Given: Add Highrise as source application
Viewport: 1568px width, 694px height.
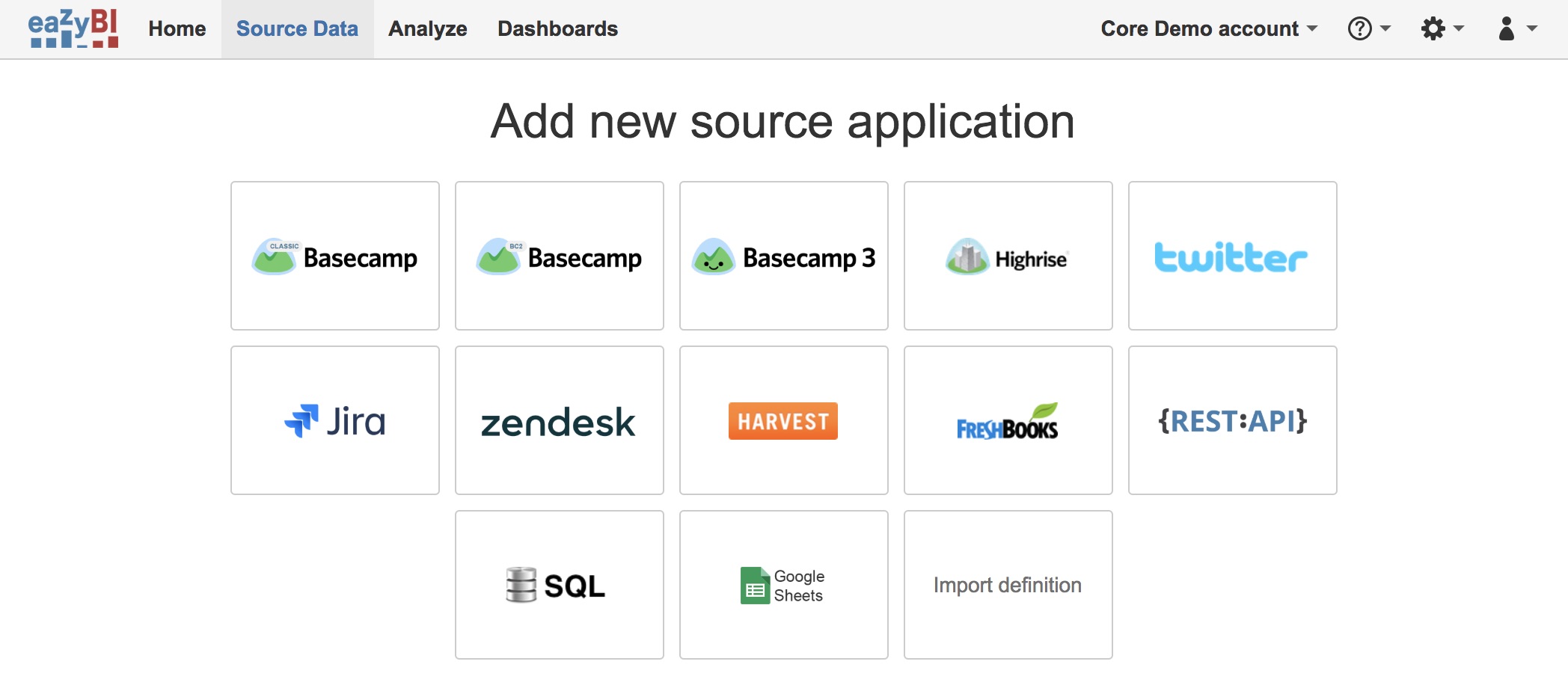Looking at the screenshot, I should coord(1008,256).
